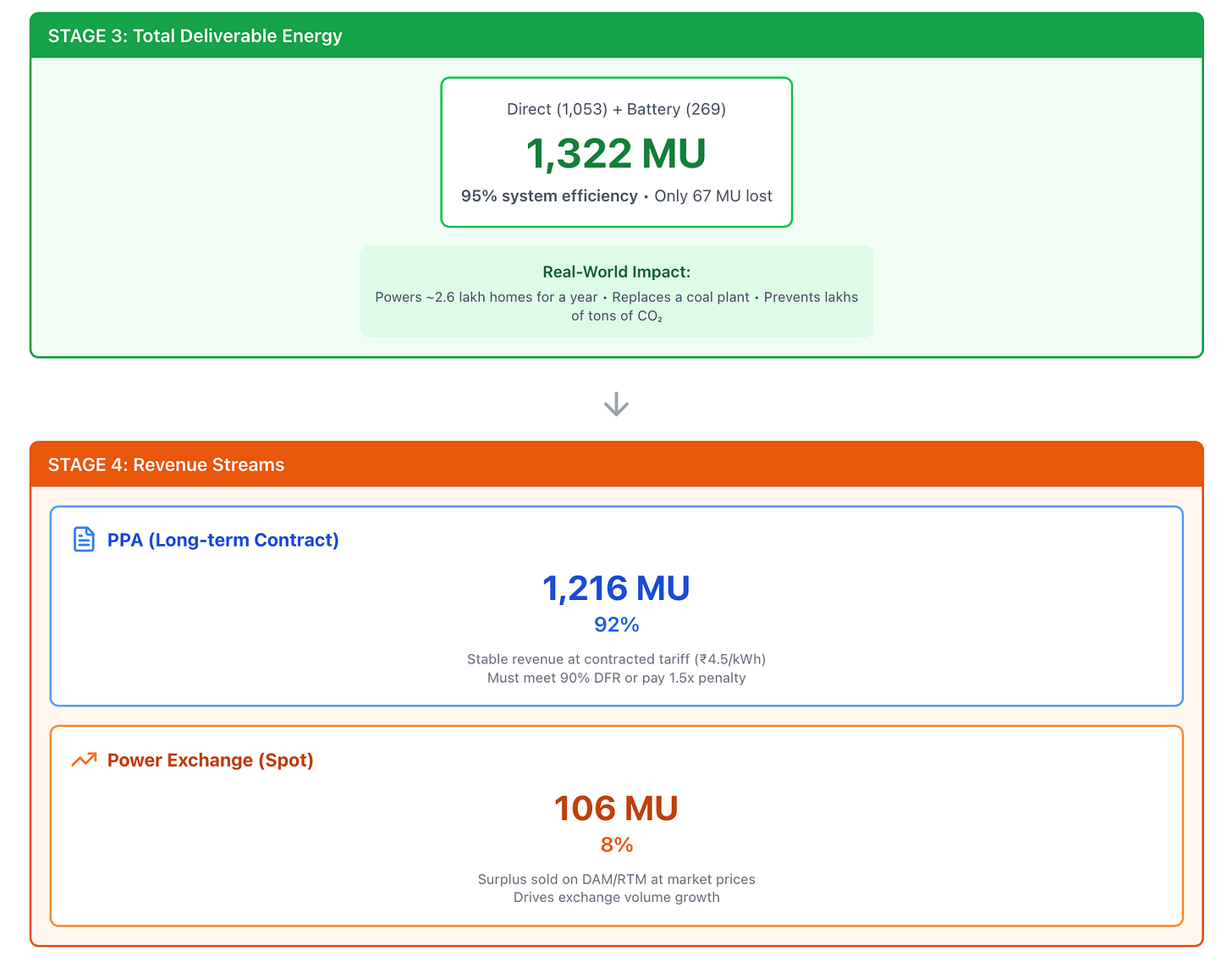The height and width of the screenshot is (962, 1232).
Task: Click the '106 MU' value
Action: click(616, 808)
